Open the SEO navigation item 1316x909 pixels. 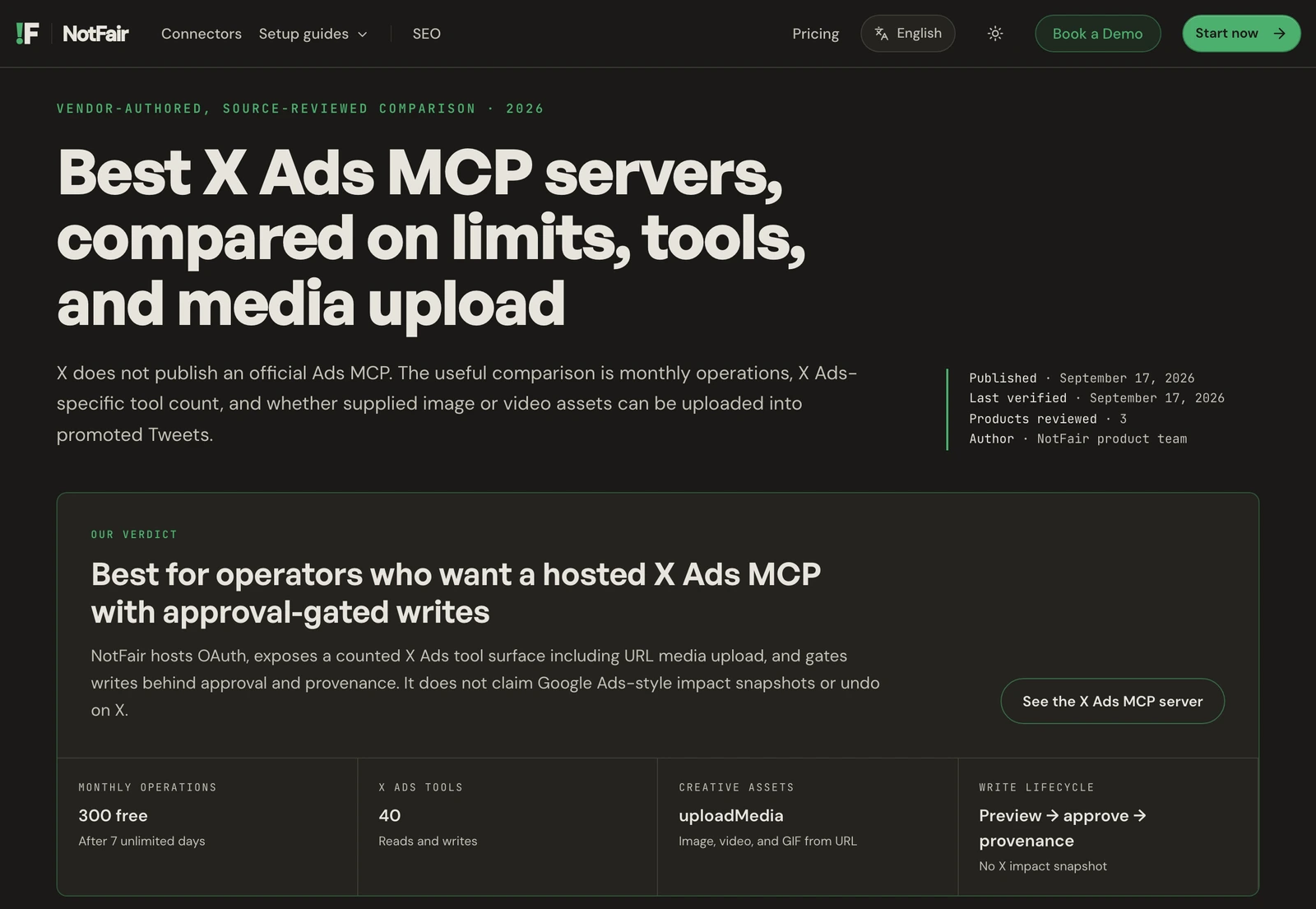pyautogui.click(x=426, y=34)
